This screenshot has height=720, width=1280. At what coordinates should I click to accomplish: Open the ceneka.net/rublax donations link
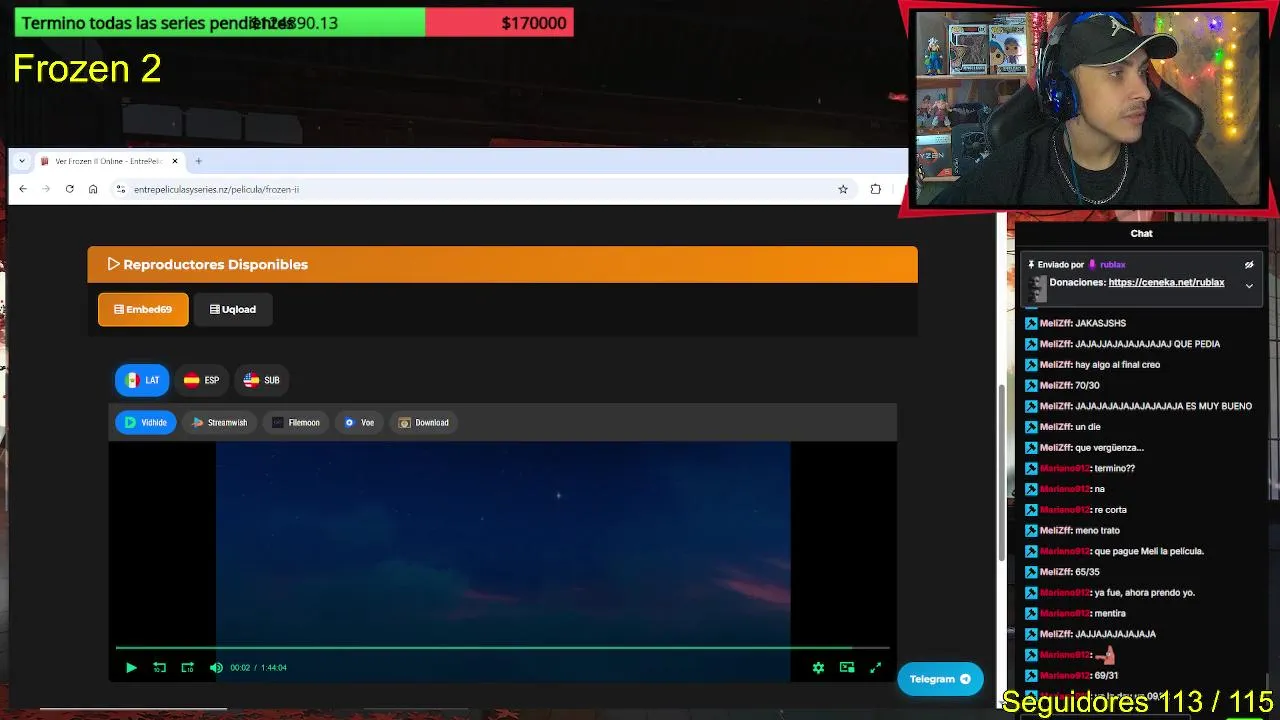1166,283
